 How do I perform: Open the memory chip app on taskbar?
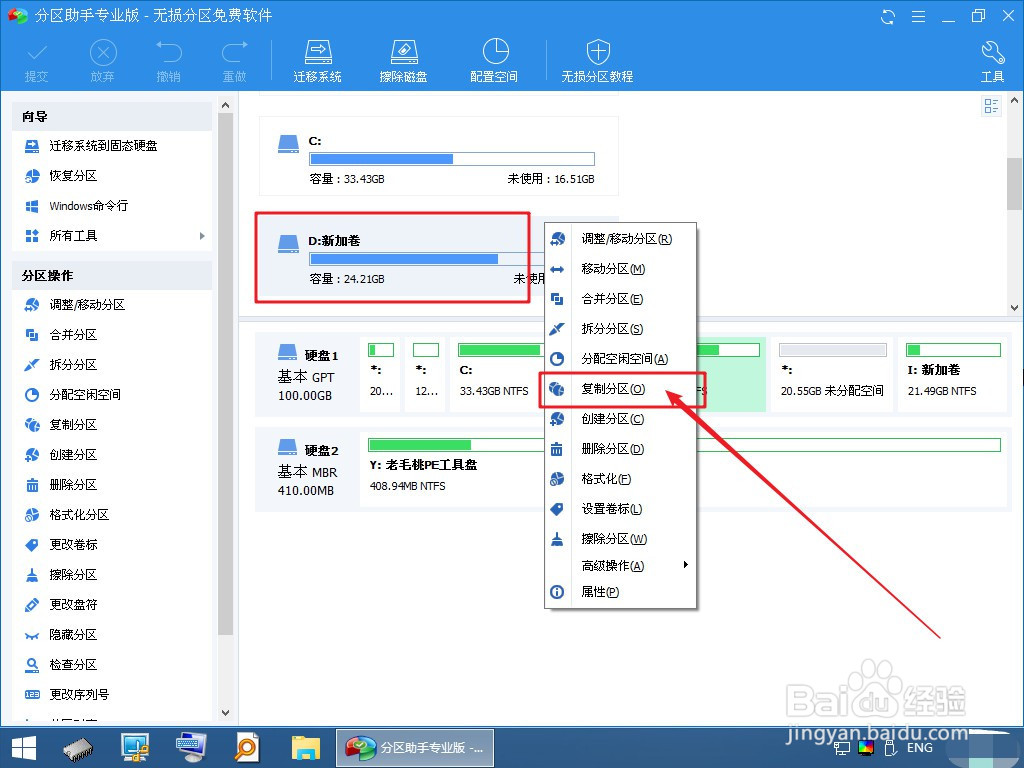(78, 748)
